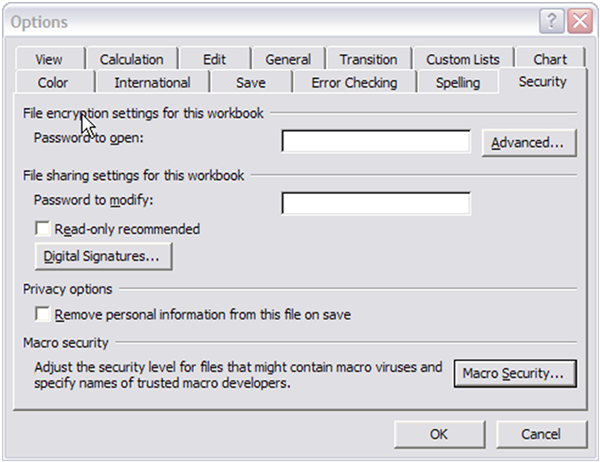Select the Chart tab
The width and height of the screenshot is (600, 462).
(x=550, y=60)
